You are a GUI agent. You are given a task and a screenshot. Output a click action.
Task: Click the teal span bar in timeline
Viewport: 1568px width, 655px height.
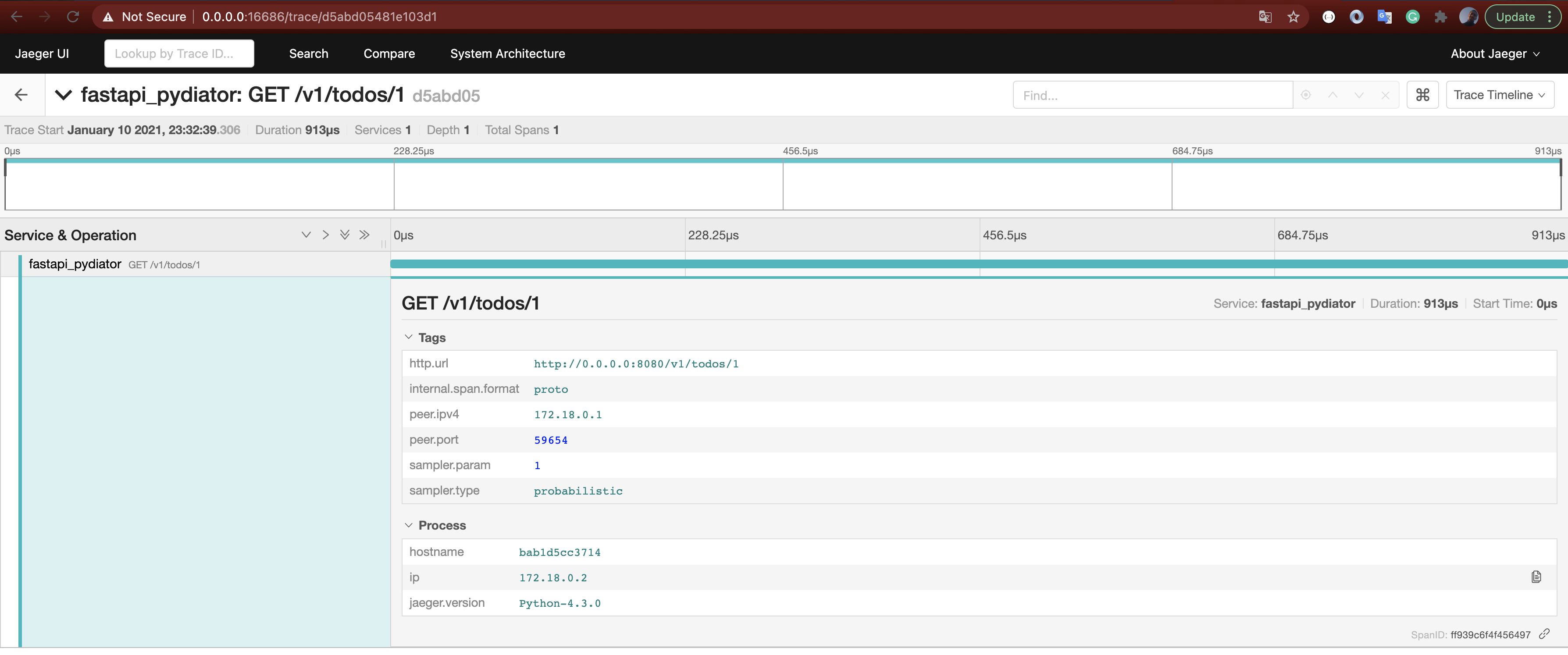click(974, 264)
